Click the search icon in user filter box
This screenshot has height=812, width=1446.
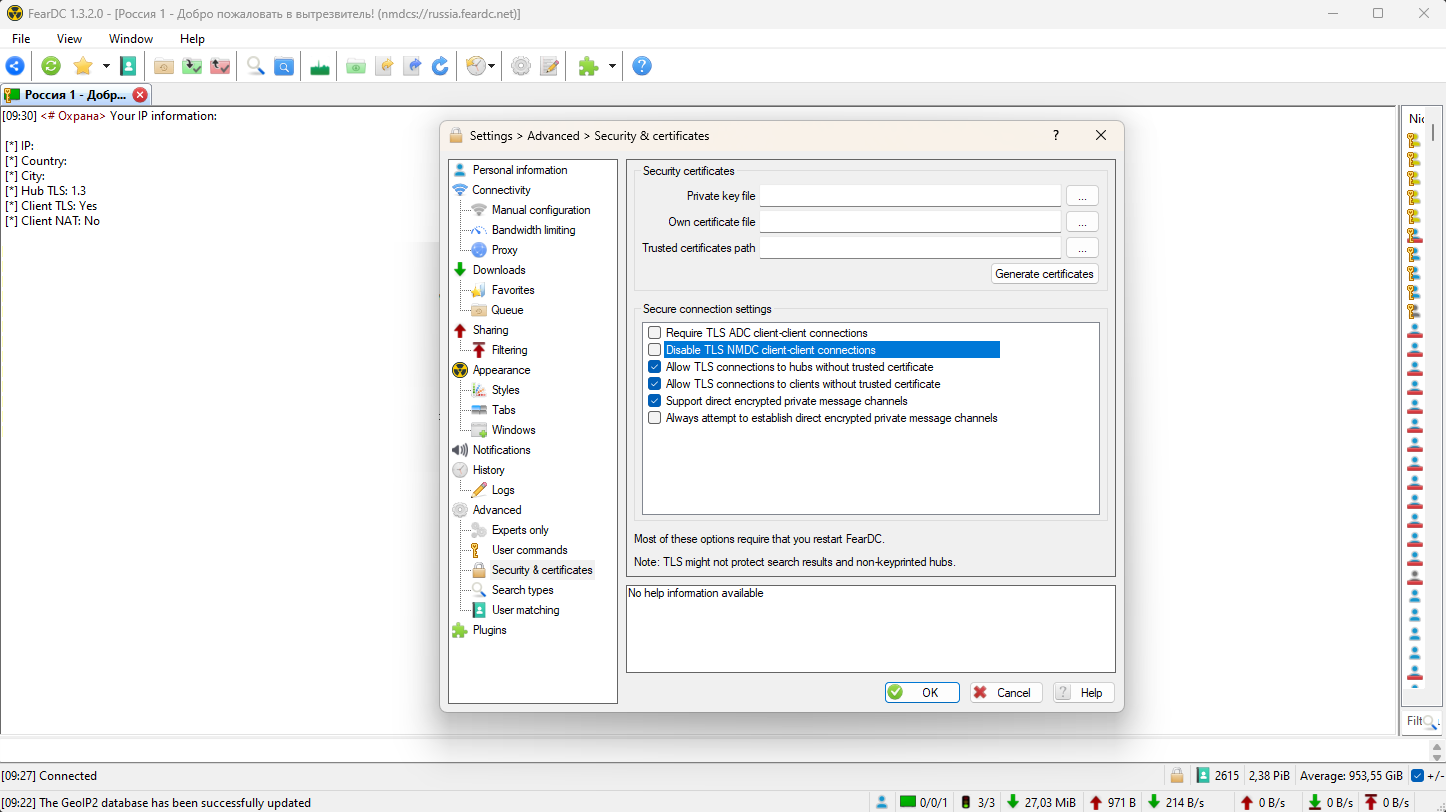click(x=1431, y=722)
